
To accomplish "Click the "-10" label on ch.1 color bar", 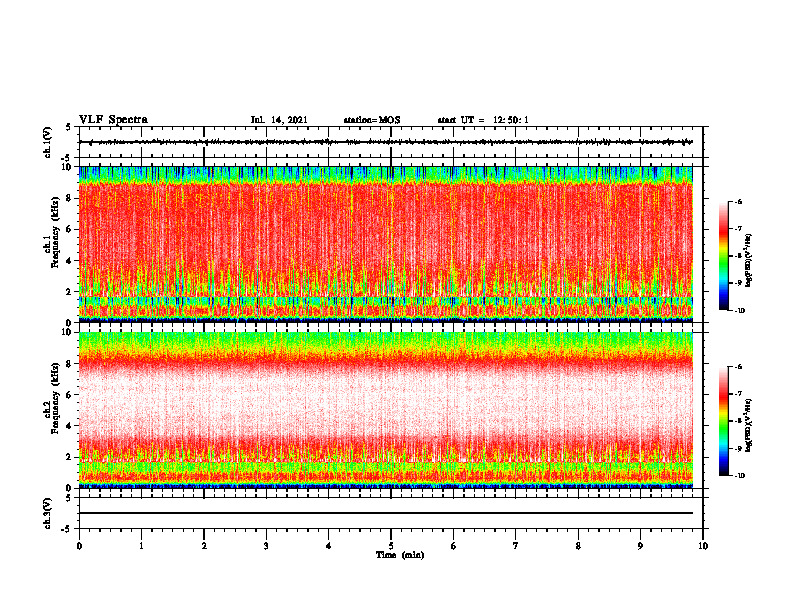I will click(x=740, y=311).
